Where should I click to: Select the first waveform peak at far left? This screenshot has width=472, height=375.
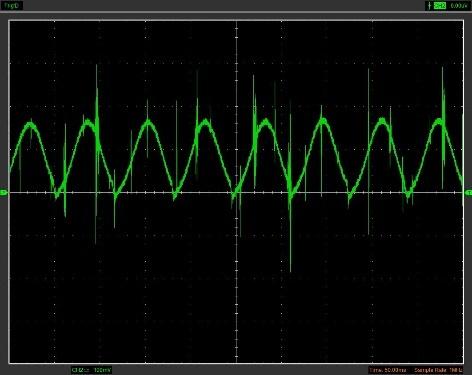pyautogui.click(x=31, y=124)
